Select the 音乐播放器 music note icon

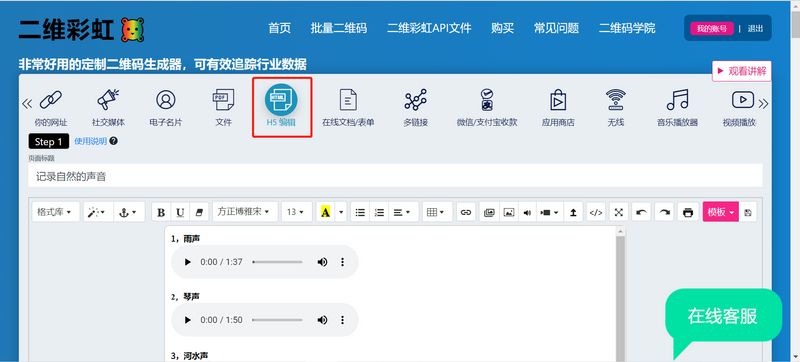click(x=678, y=100)
